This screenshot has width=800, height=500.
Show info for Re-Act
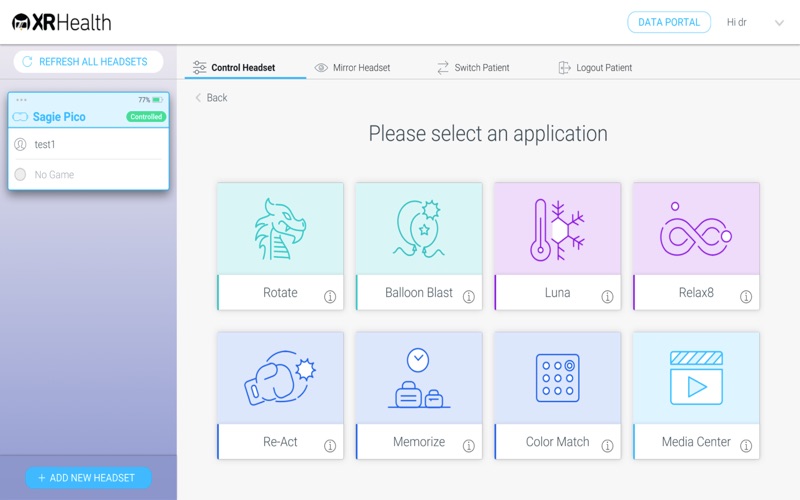click(x=330, y=446)
